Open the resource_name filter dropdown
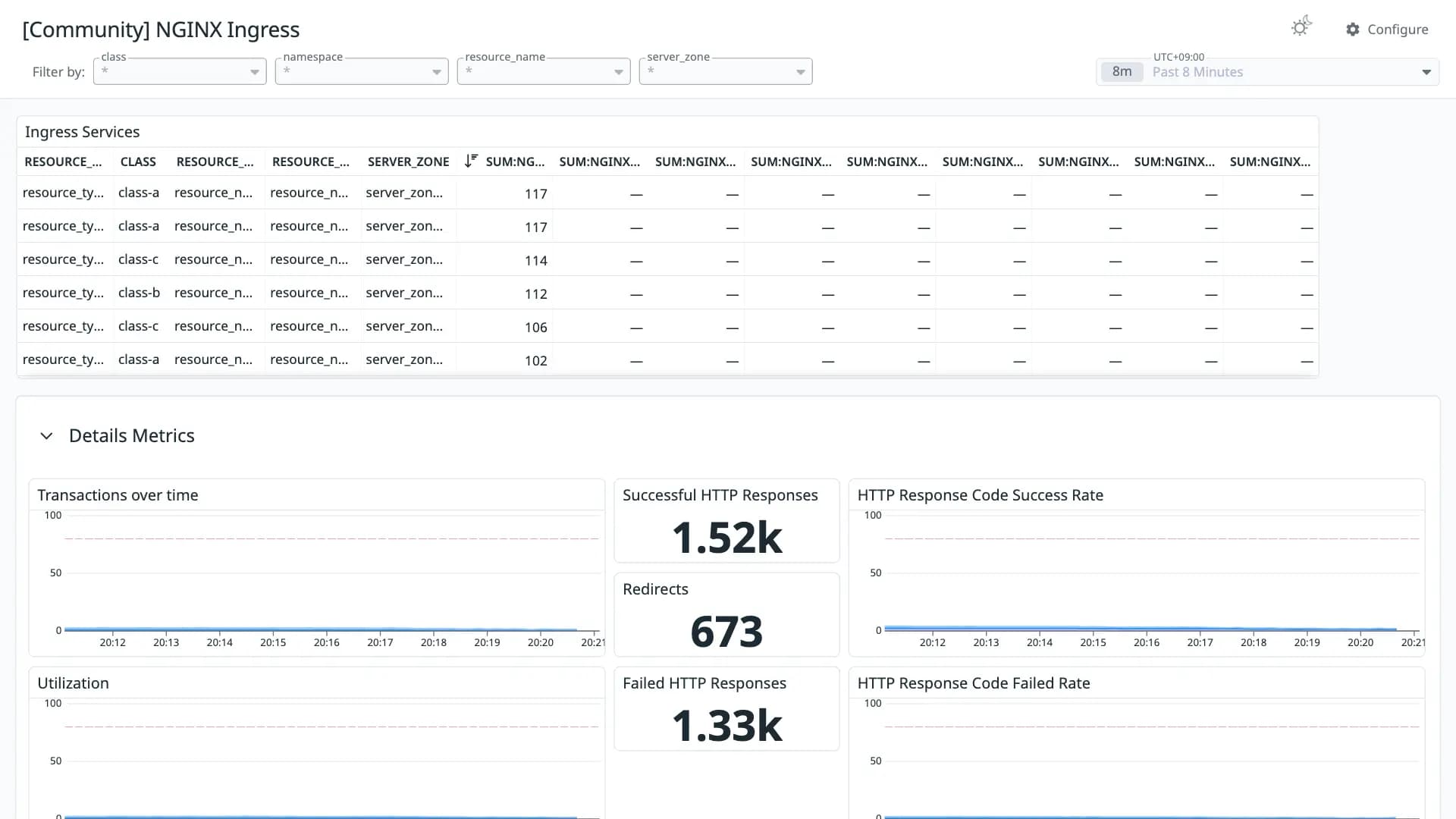Viewport: 1456px width, 819px height. click(544, 71)
